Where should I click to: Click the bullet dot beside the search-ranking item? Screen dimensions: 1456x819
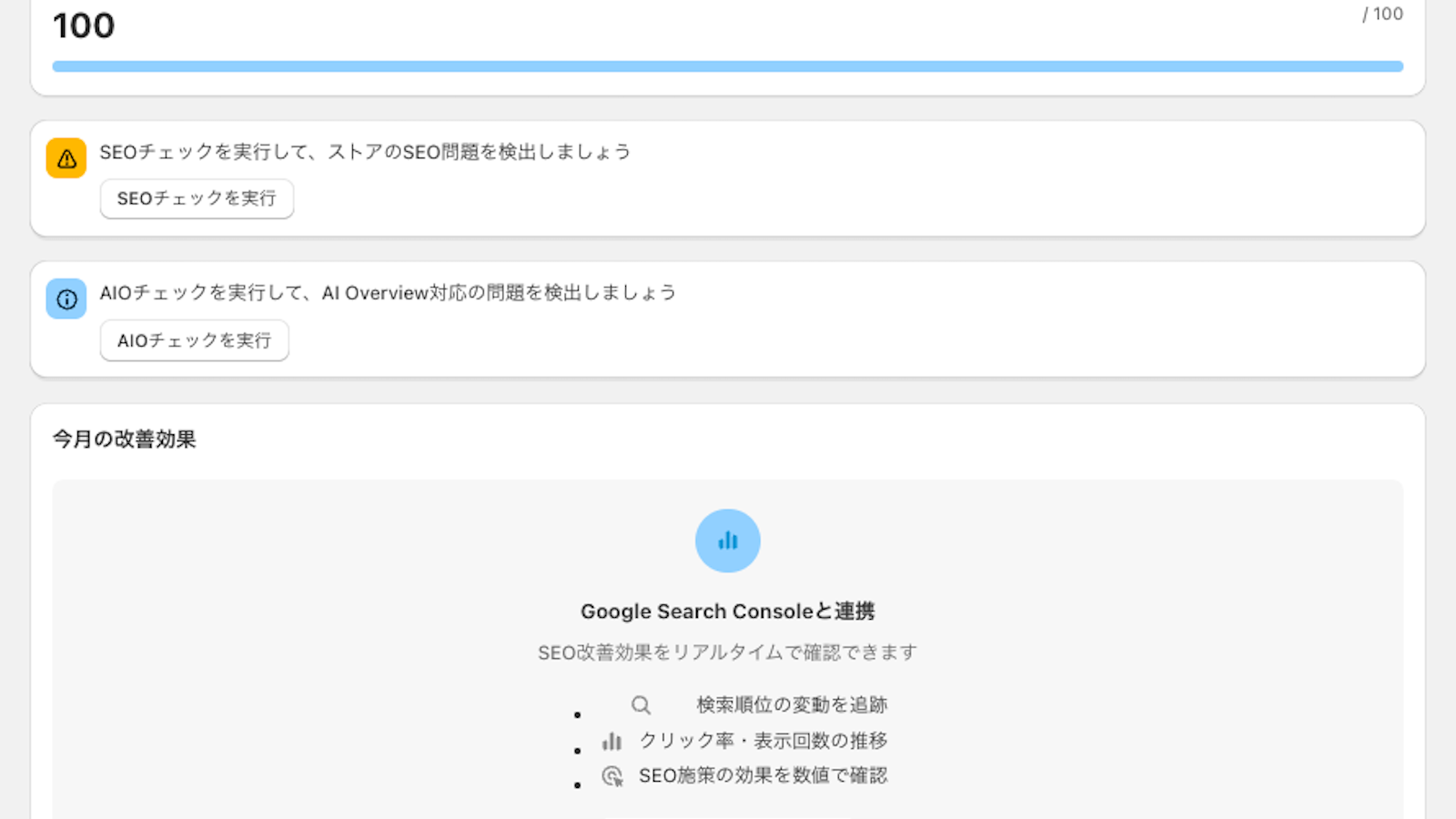coord(577,715)
